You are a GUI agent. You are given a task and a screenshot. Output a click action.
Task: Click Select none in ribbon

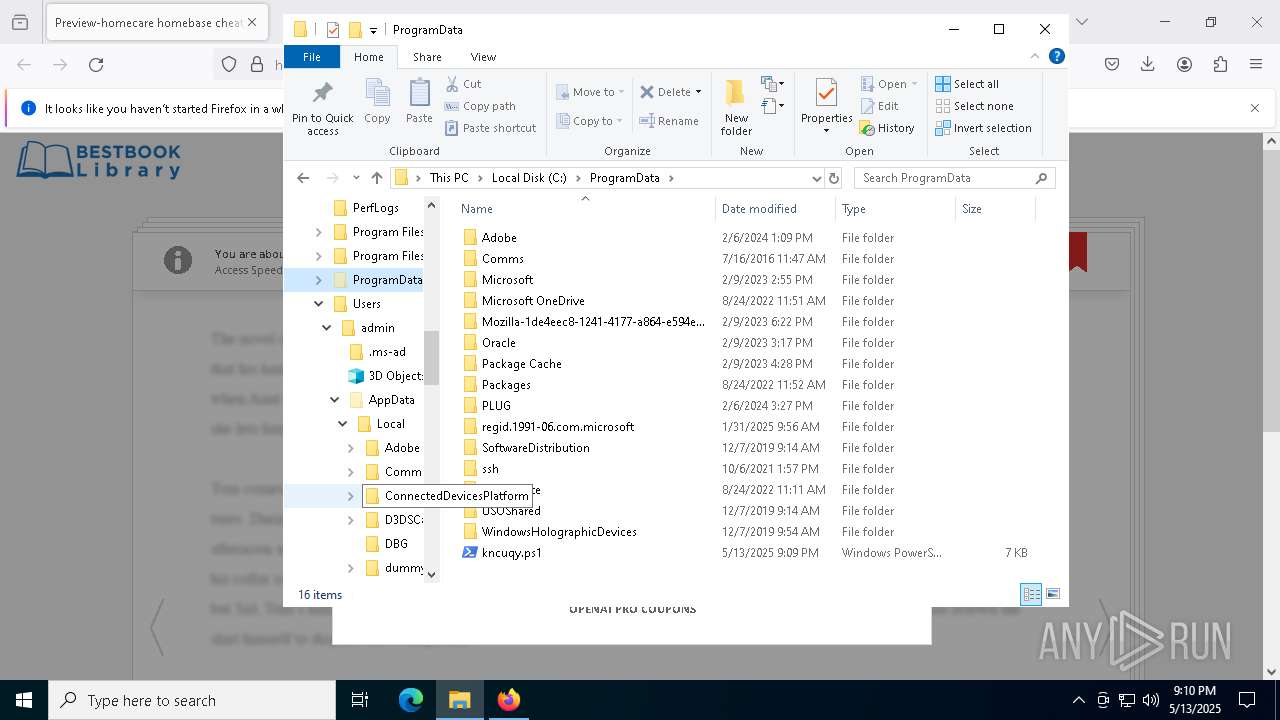click(974, 106)
